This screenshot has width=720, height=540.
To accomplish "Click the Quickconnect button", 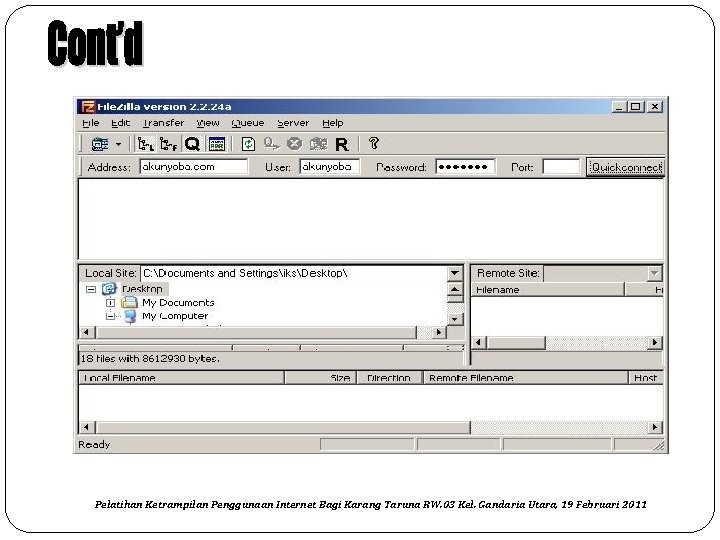I will pyautogui.click(x=625, y=167).
